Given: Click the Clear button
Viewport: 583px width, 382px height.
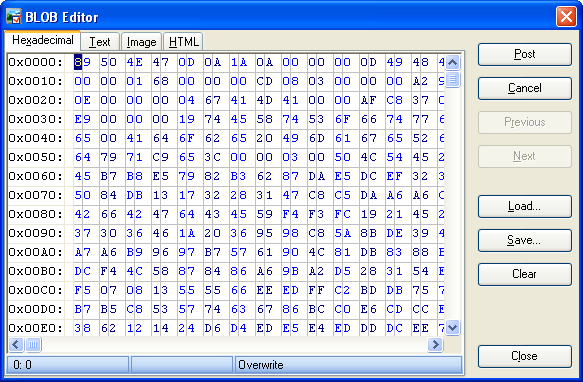Looking at the screenshot, I should click(x=525, y=274).
